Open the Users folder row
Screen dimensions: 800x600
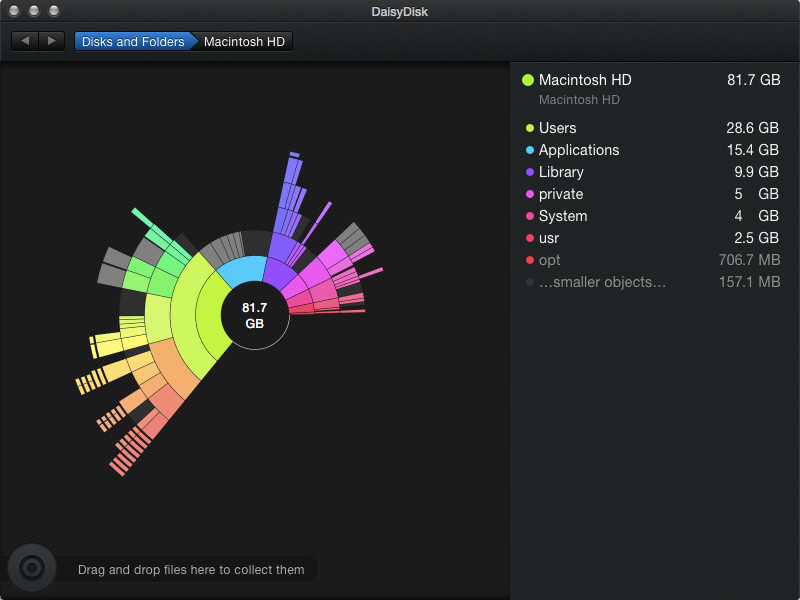pyautogui.click(x=652, y=128)
